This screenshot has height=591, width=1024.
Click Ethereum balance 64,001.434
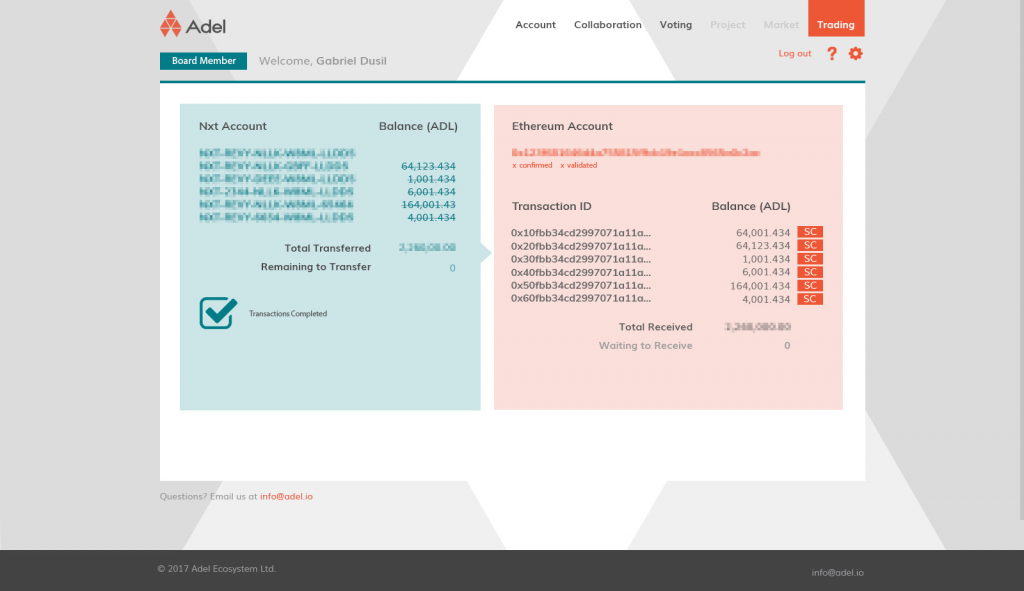tap(763, 232)
